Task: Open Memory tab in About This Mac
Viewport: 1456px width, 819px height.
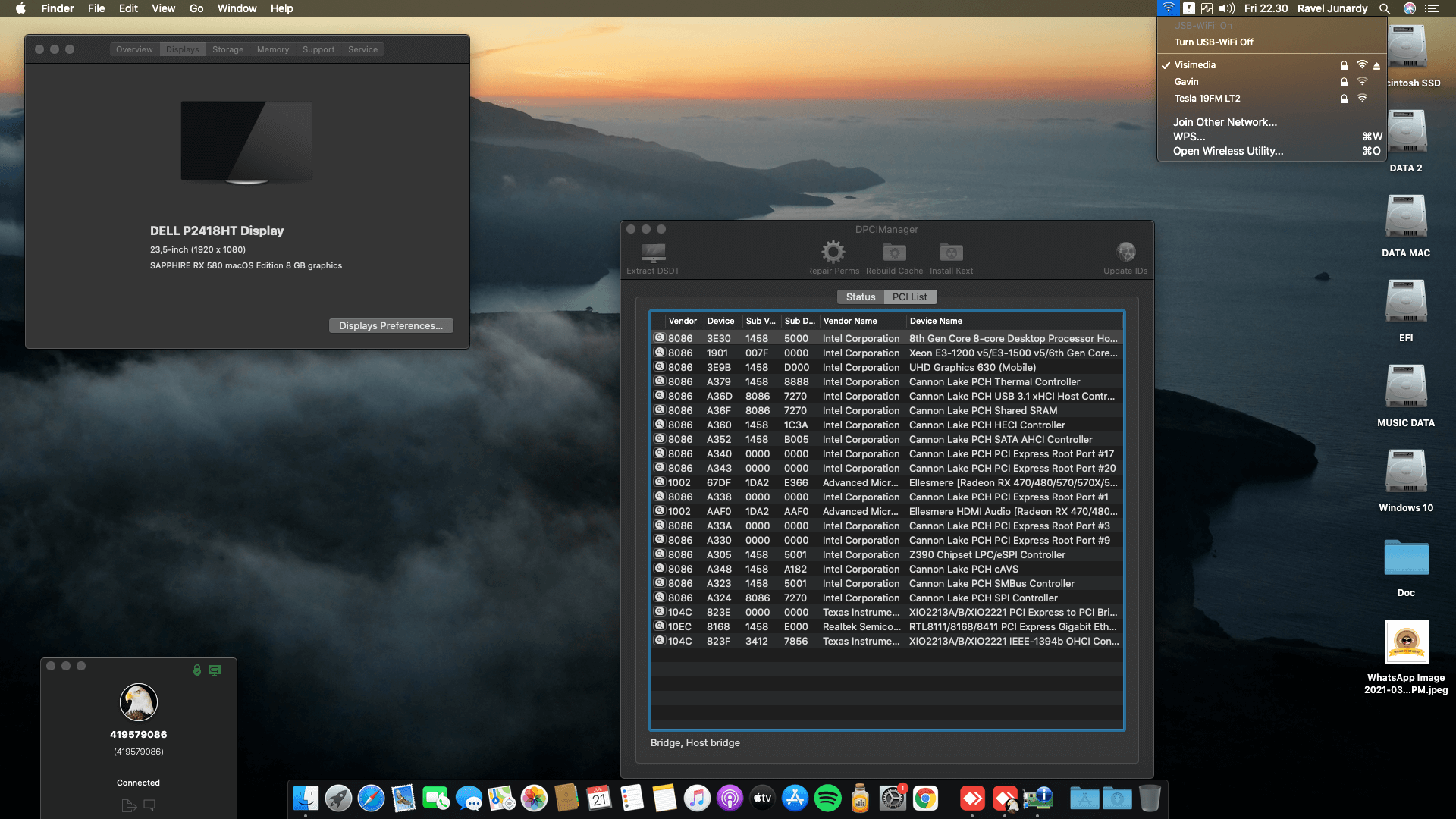Action: point(272,49)
